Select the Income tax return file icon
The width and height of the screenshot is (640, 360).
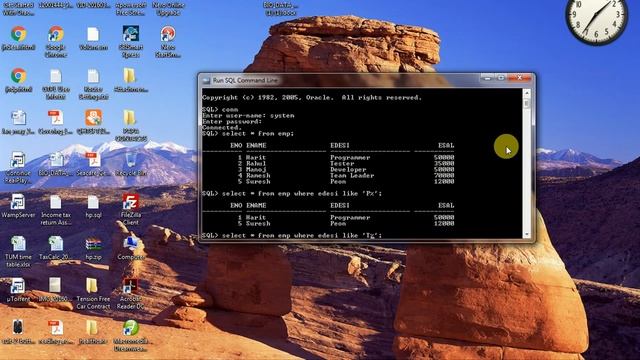click(x=56, y=210)
